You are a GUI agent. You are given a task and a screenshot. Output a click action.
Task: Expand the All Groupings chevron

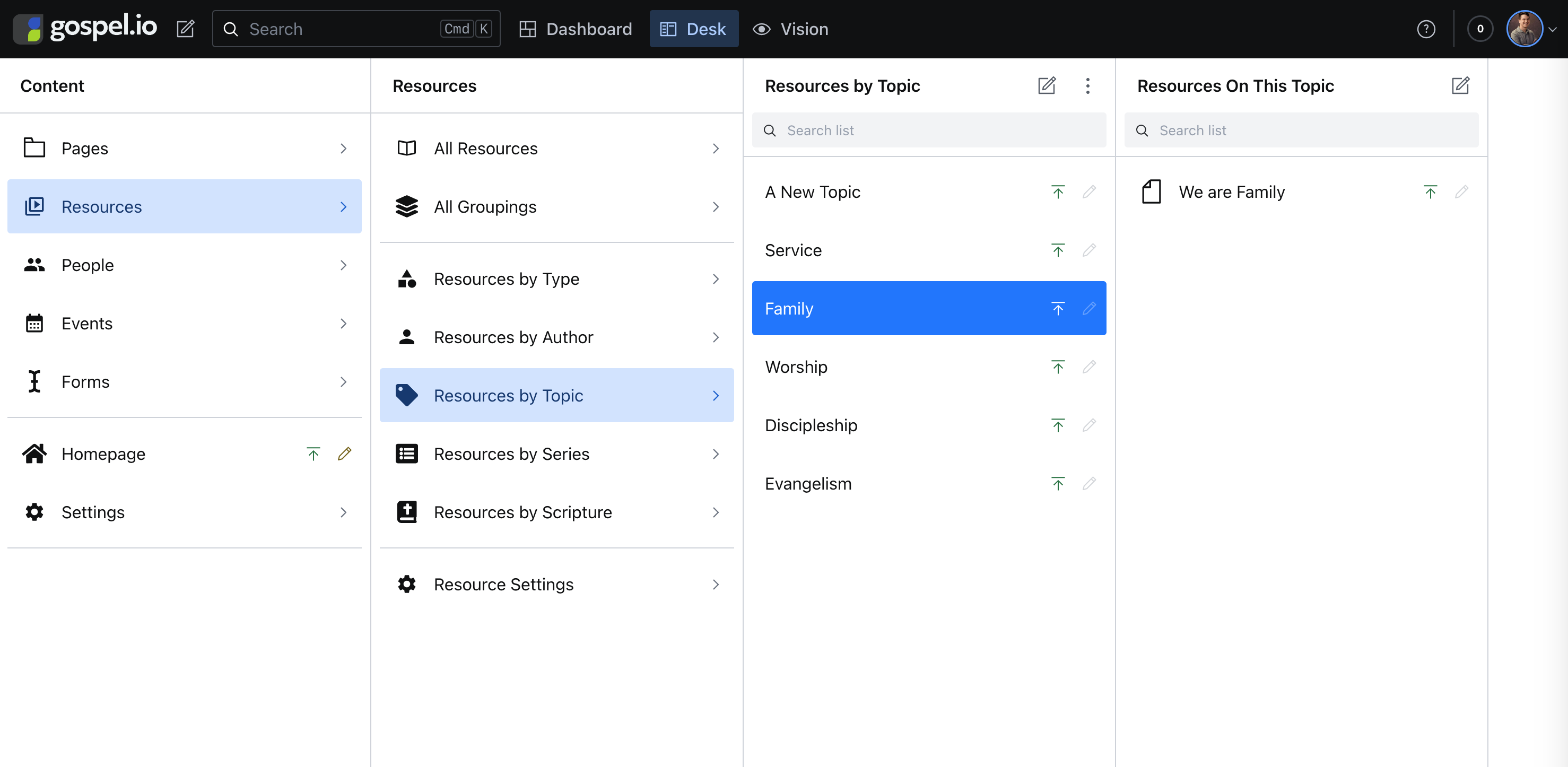tap(716, 206)
